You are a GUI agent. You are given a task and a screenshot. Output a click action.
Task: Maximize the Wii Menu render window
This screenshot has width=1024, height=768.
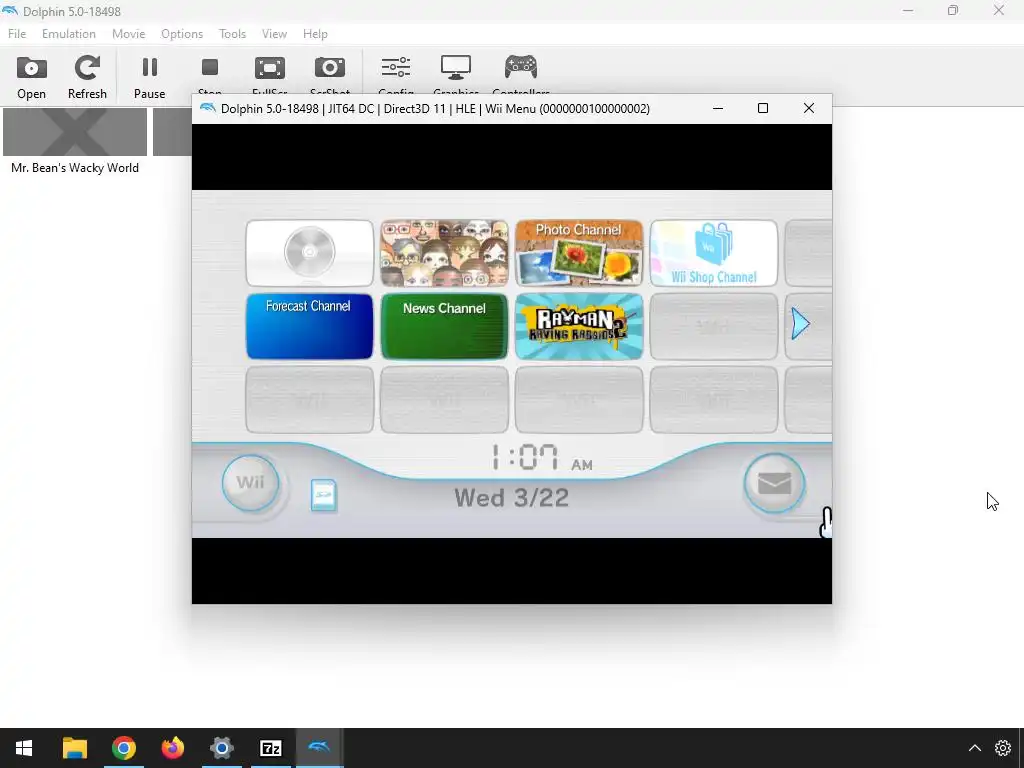(x=763, y=108)
